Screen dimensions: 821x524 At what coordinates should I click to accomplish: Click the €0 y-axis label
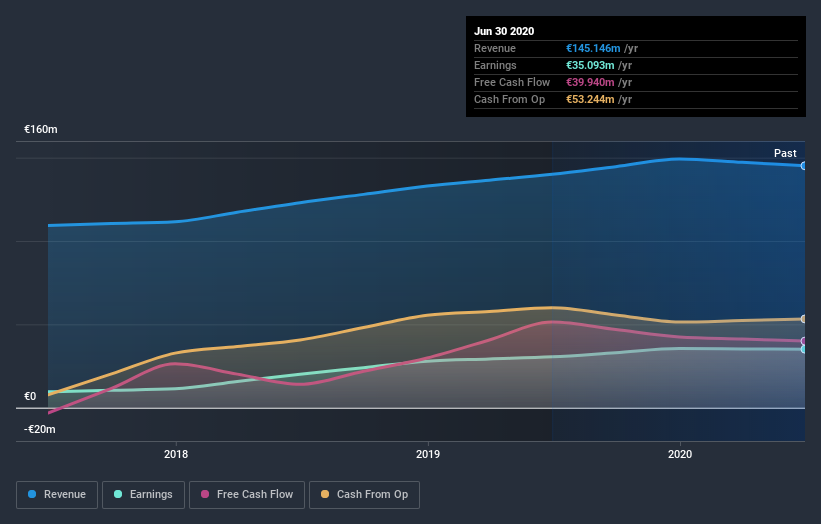30,396
